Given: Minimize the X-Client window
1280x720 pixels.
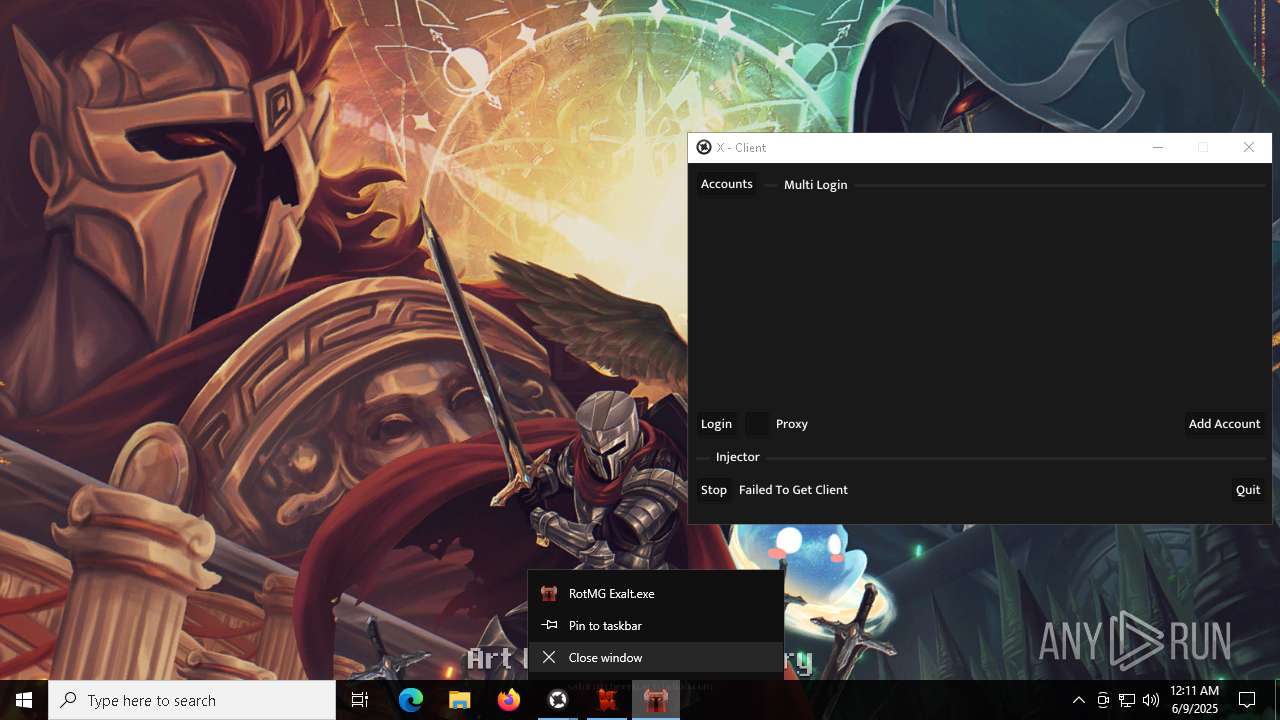Looking at the screenshot, I should pyautogui.click(x=1158, y=147).
